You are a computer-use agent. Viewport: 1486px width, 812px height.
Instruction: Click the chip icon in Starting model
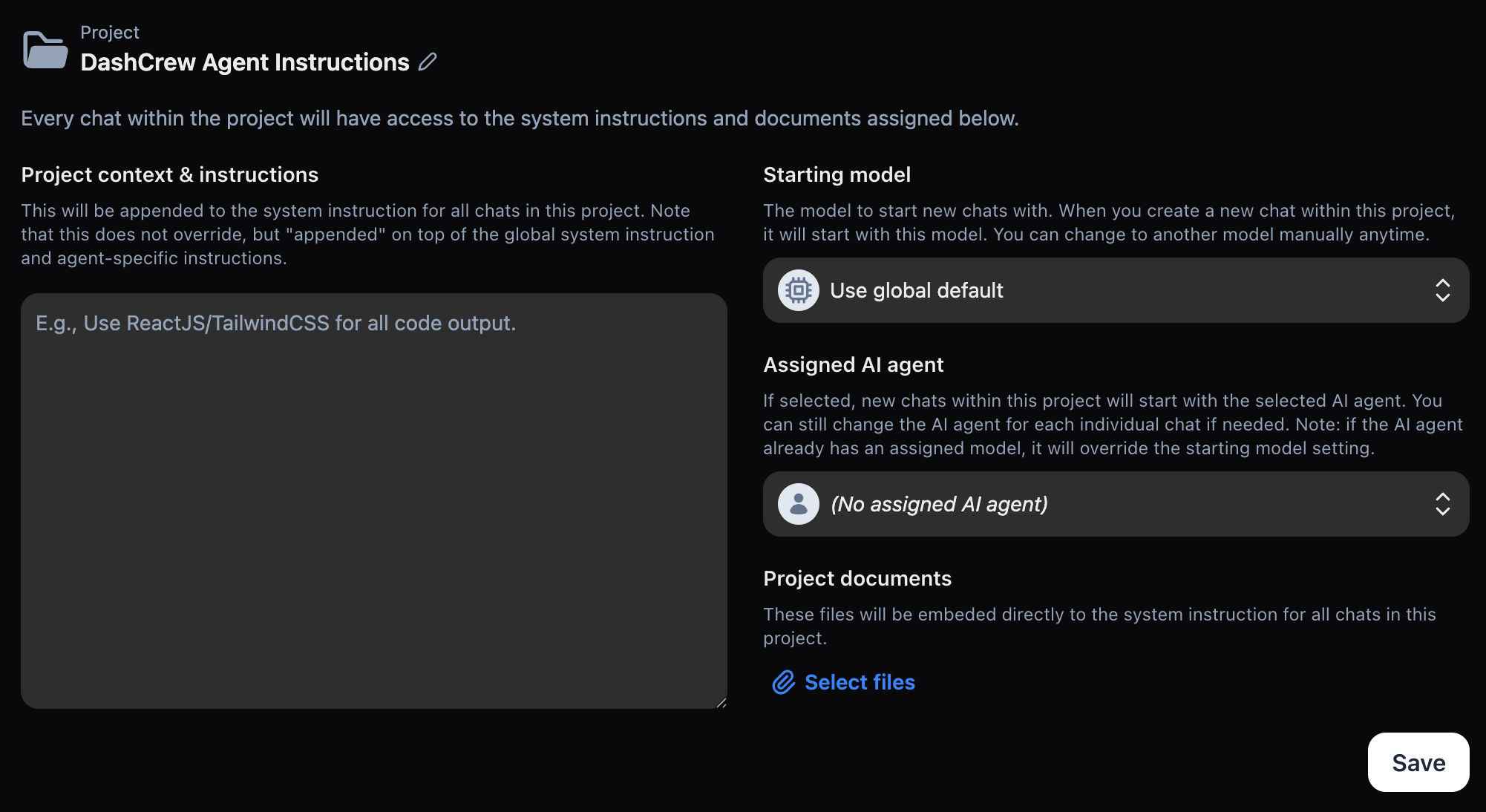coord(799,290)
